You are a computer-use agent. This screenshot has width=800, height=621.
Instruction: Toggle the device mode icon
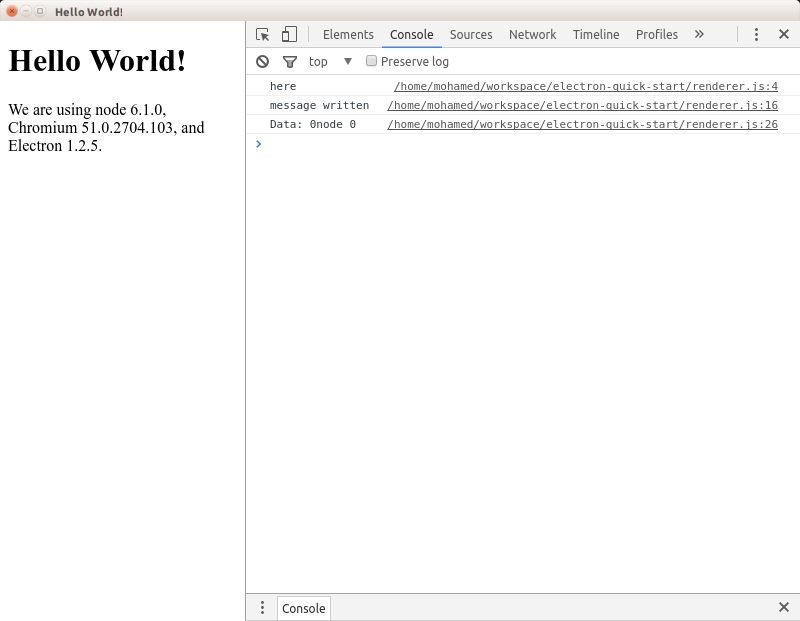pos(289,34)
